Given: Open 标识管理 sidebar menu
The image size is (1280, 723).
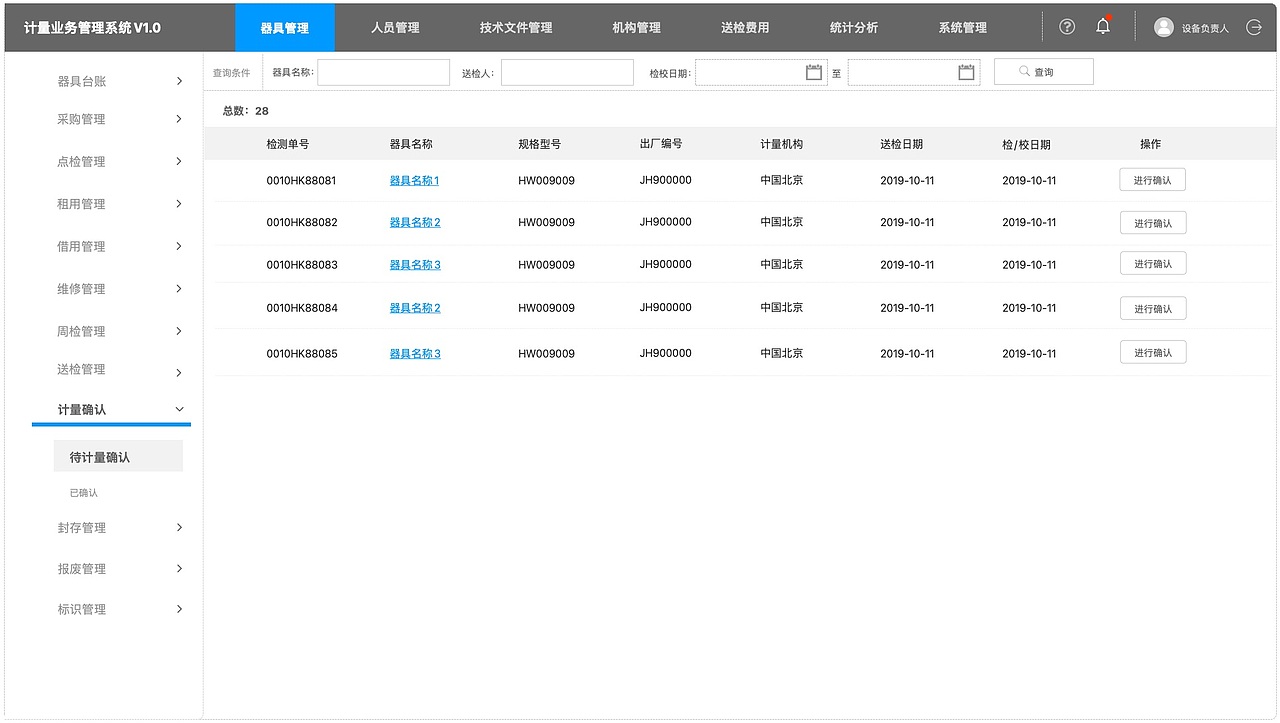Looking at the screenshot, I should pos(82,608).
